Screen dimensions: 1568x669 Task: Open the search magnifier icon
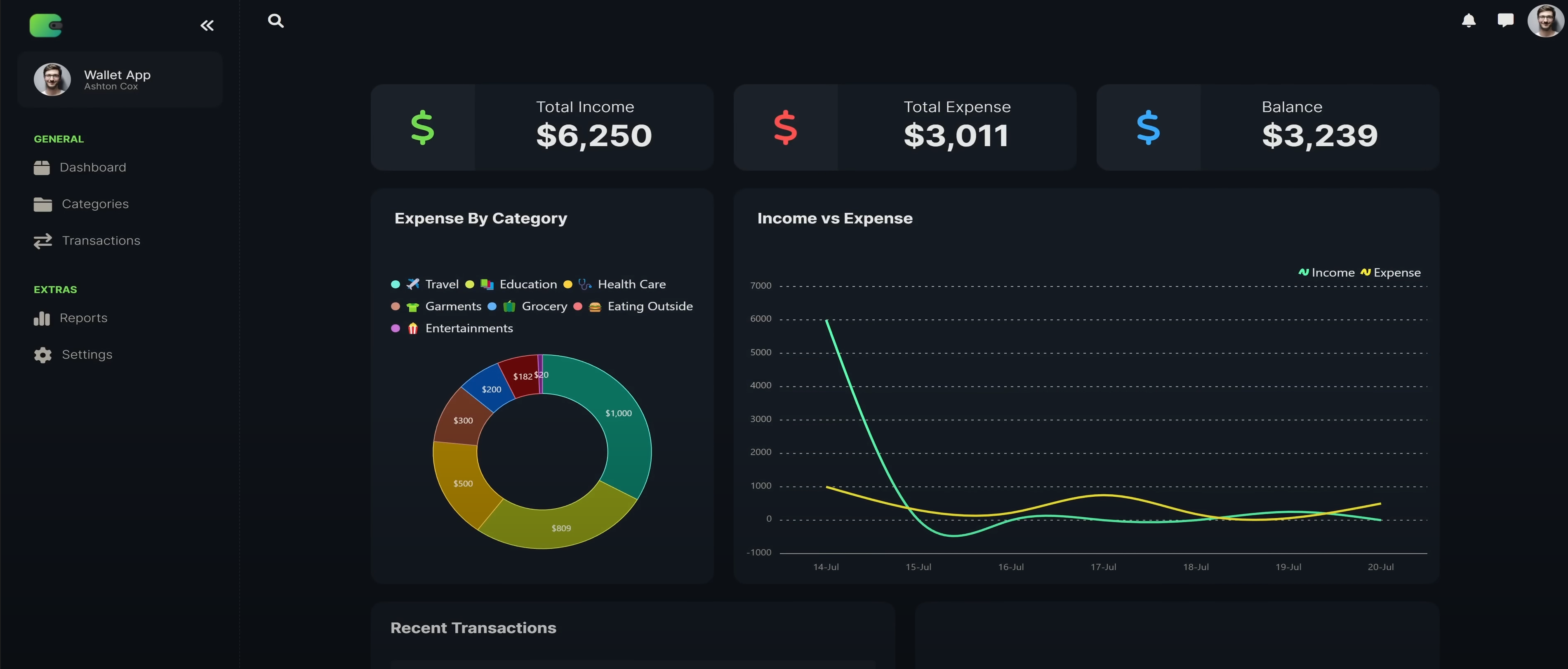click(x=276, y=21)
